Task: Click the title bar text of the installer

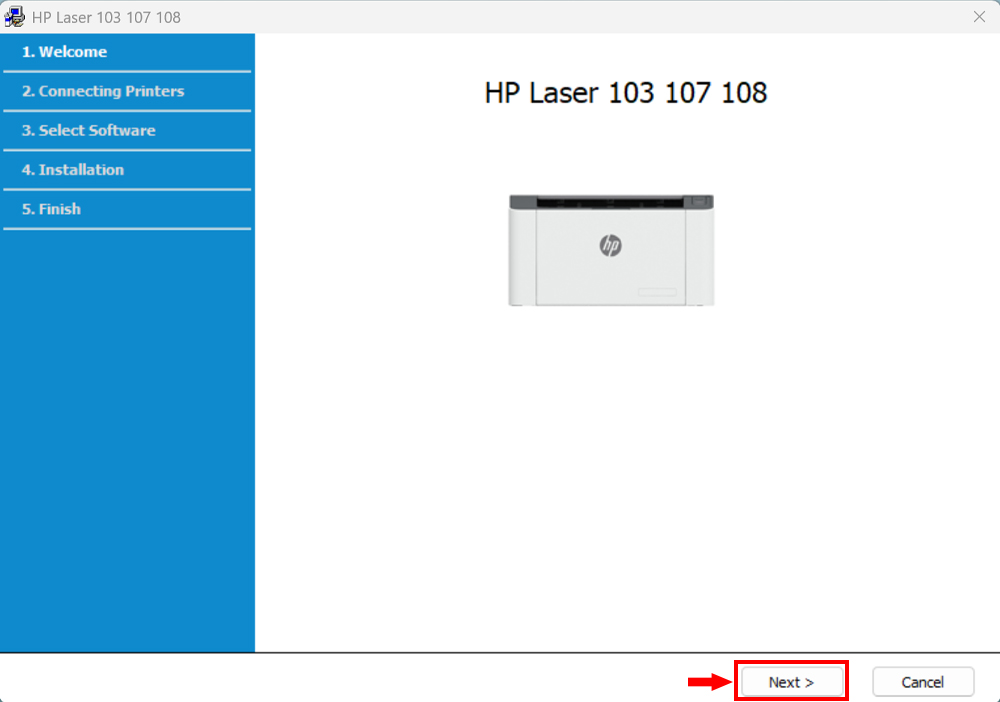Action: click(103, 16)
